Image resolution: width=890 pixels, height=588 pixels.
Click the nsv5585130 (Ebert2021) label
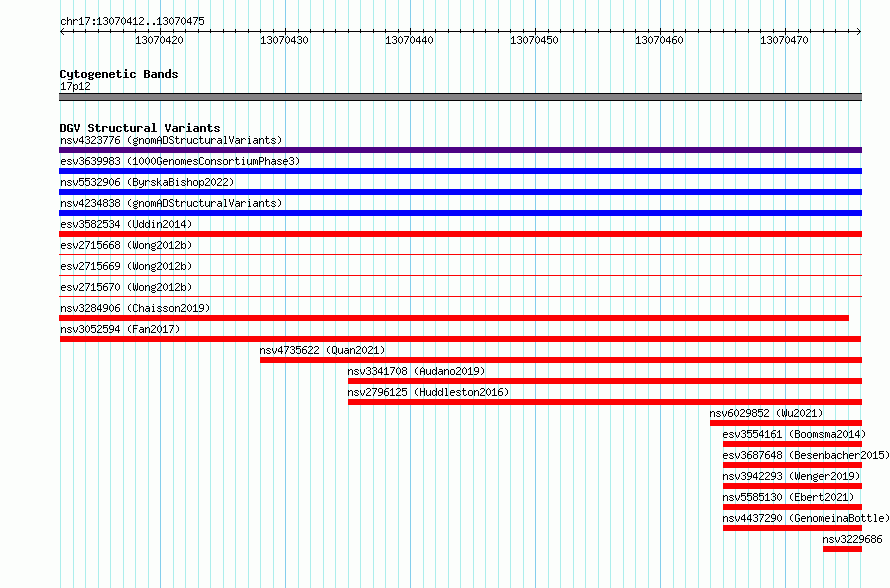coord(788,497)
